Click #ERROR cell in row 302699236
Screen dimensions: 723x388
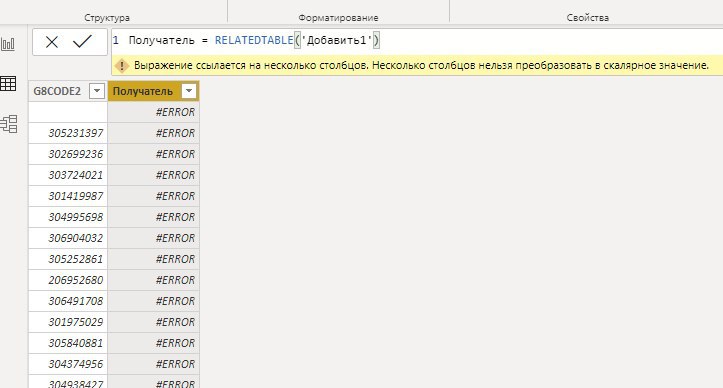click(x=154, y=154)
